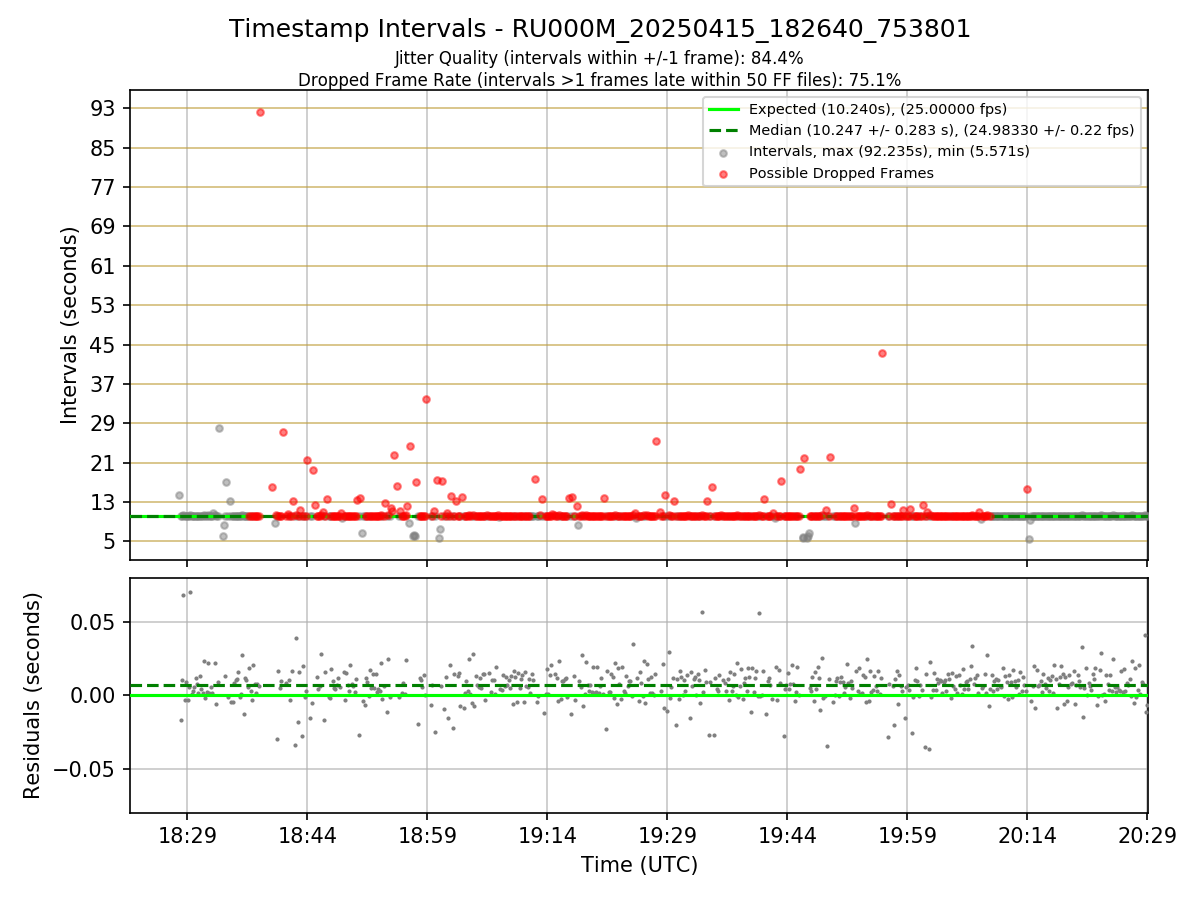Screen dimensions: 1200x900
Task: Click the Jitter Quality 84.4% subtitle line
Action: pos(599,58)
